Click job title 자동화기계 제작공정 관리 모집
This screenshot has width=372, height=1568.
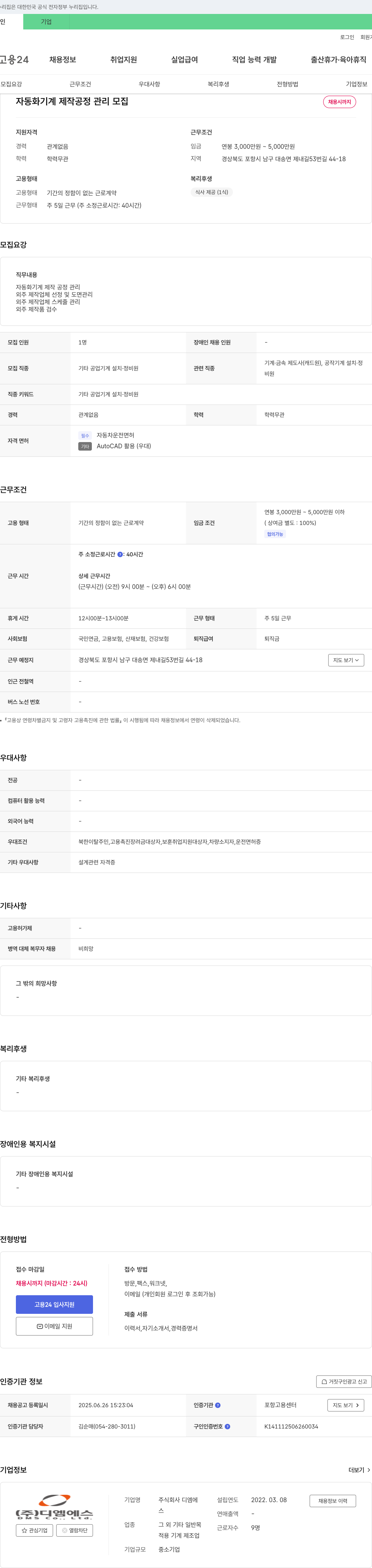click(72, 101)
